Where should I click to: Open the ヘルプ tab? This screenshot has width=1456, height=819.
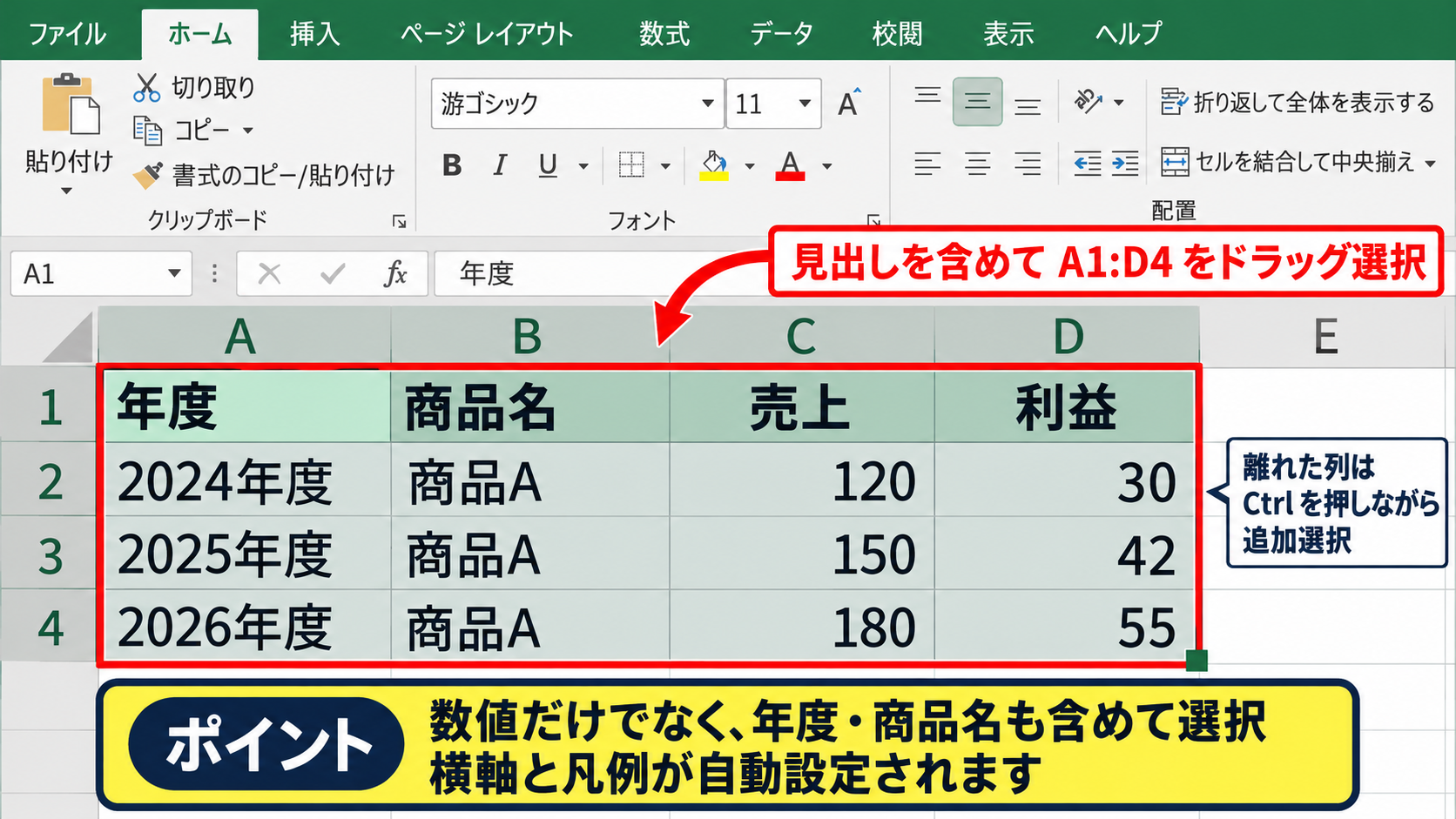pyautogui.click(x=1128, y=34)
